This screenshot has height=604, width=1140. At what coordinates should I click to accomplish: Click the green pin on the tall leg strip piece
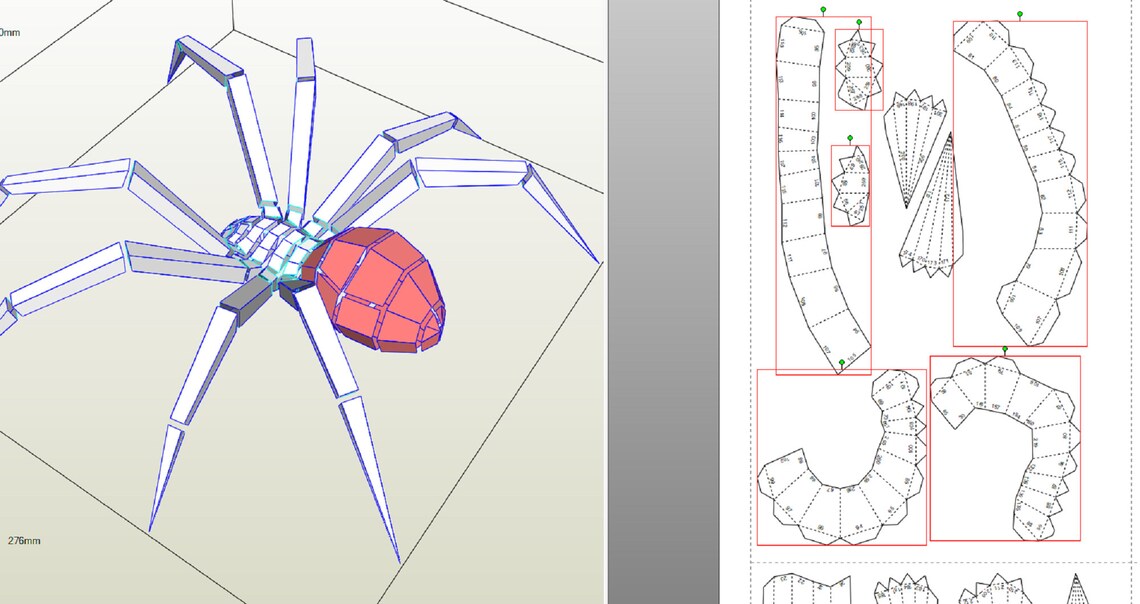(823, 9)
